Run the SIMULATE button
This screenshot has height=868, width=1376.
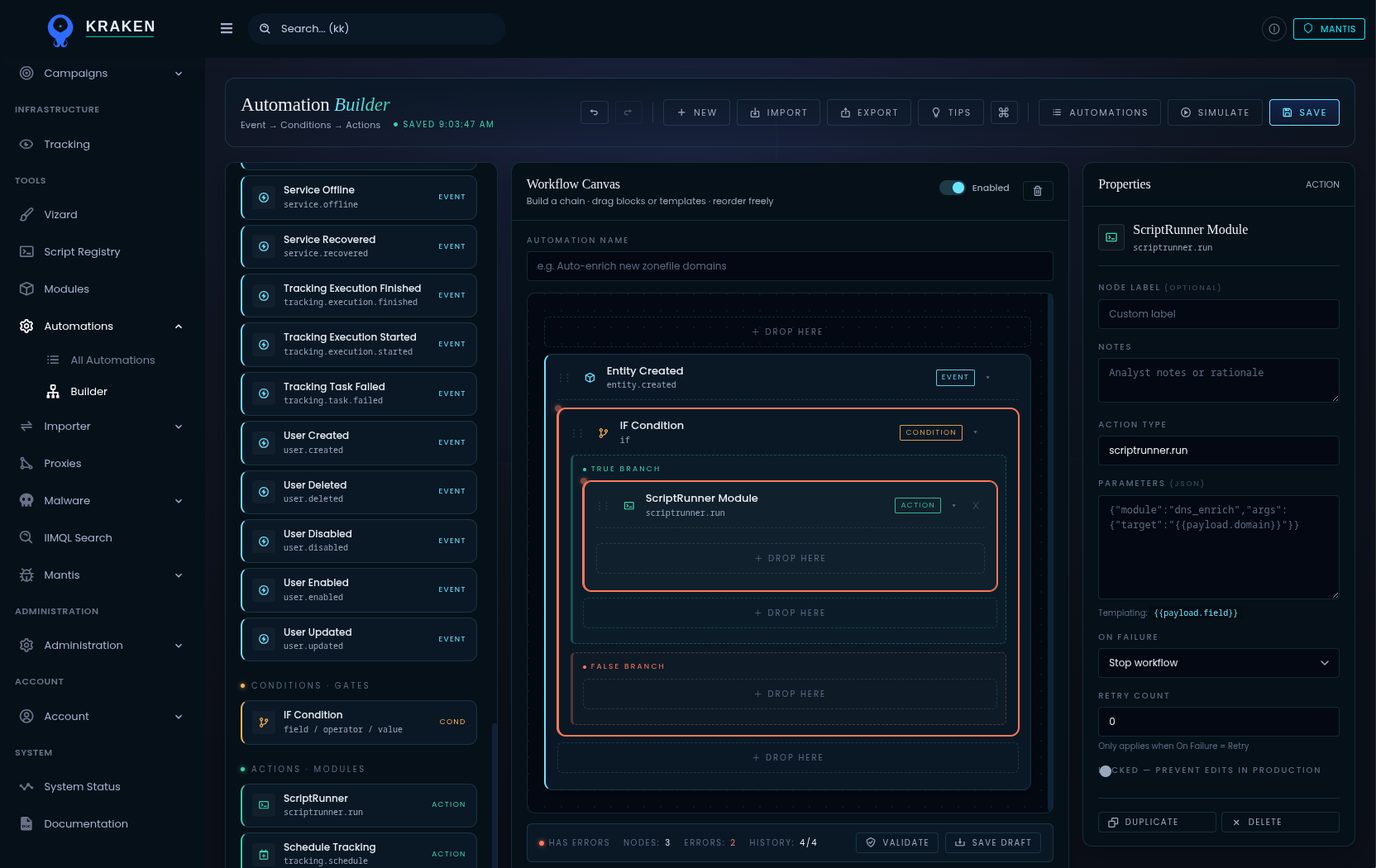1215,112
